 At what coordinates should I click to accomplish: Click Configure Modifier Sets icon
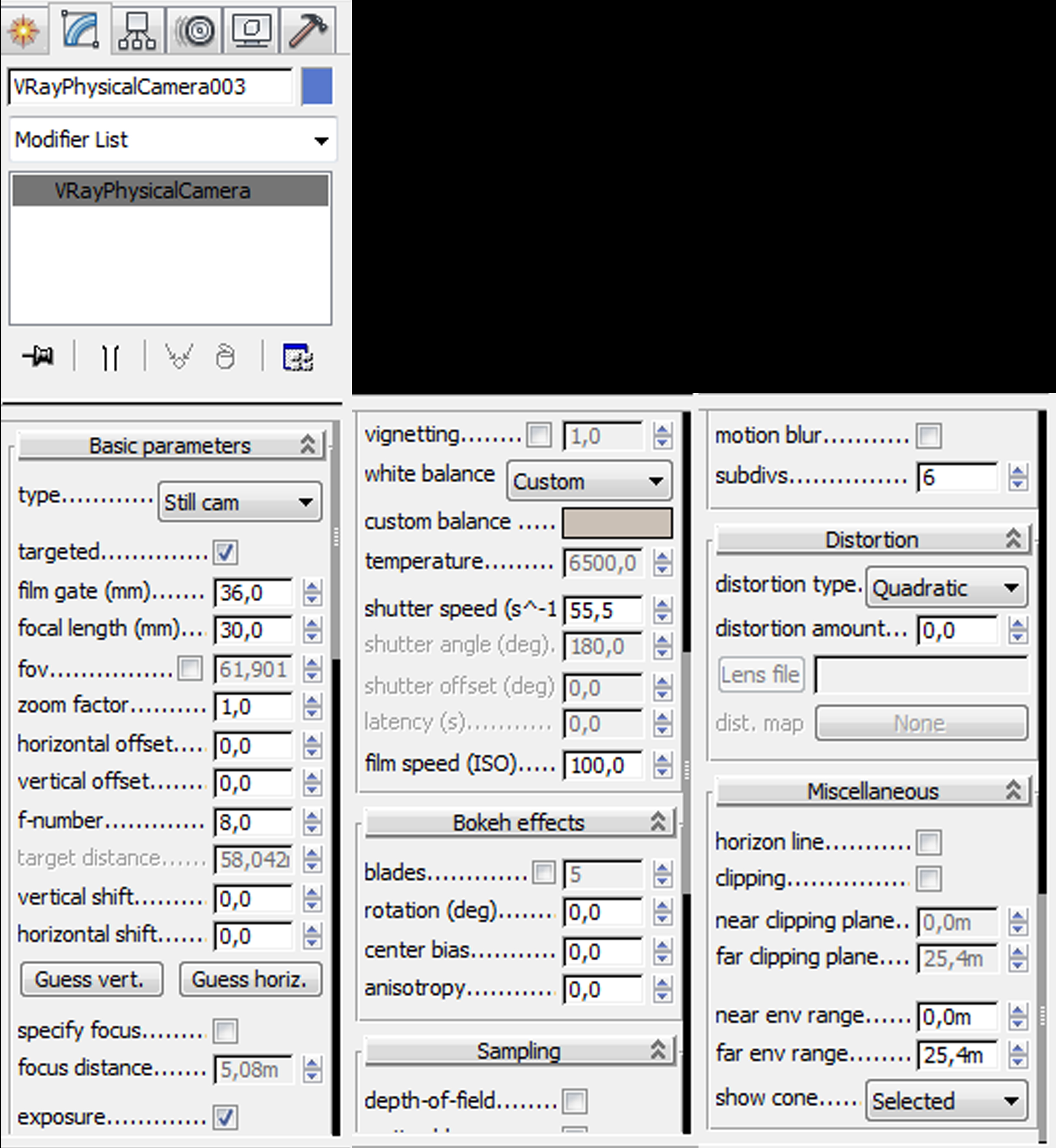[x=298, y=357]
